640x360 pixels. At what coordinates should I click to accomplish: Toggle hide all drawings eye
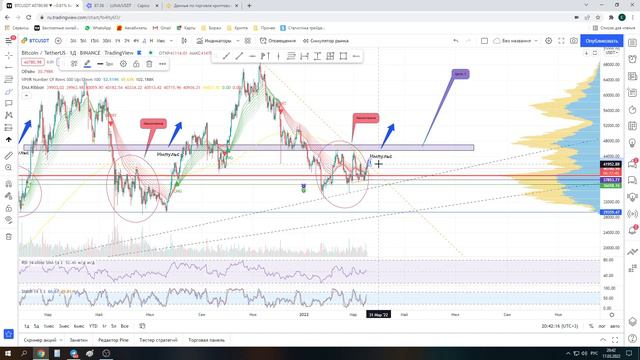coord(9,220)
